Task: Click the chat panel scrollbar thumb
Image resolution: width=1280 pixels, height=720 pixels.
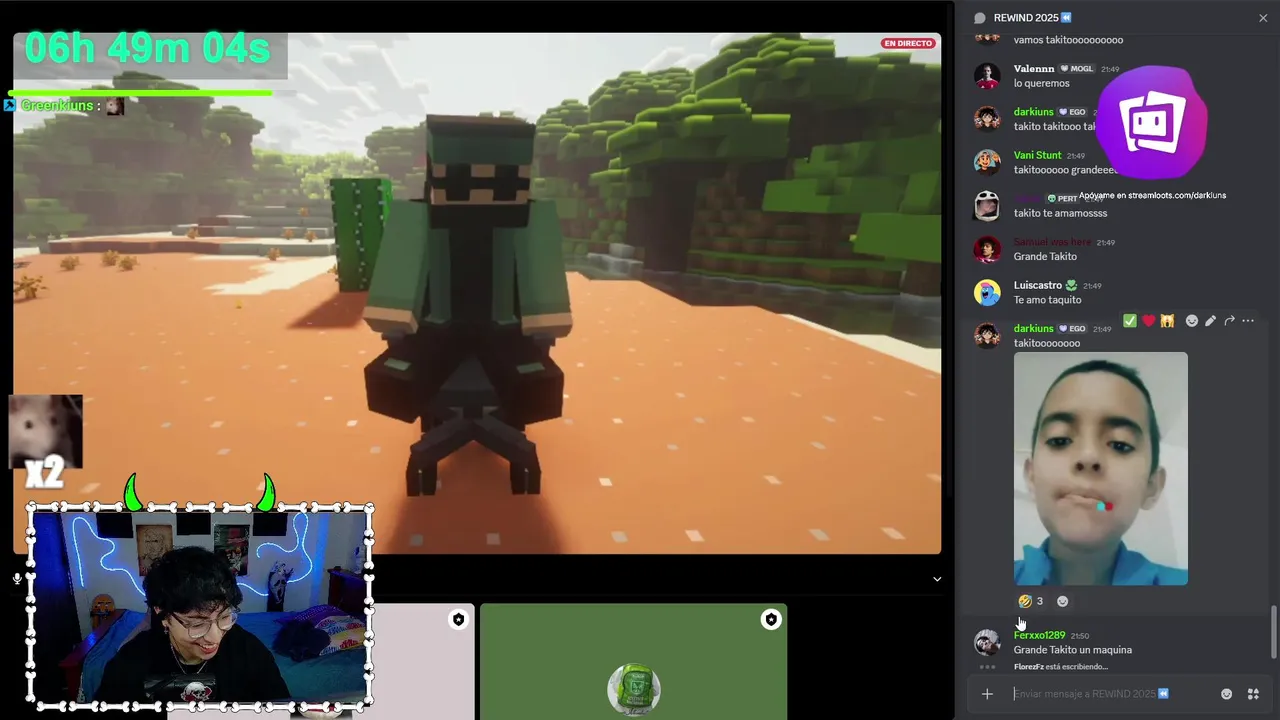Action: [1273, 633]
